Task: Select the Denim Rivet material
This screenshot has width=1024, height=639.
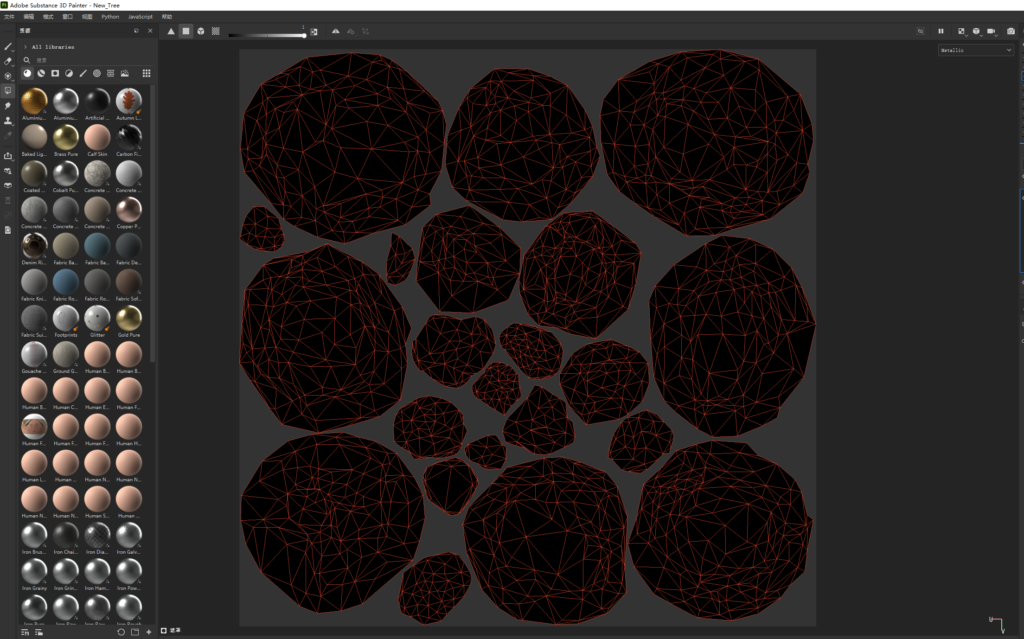Action: pos(34,246)
